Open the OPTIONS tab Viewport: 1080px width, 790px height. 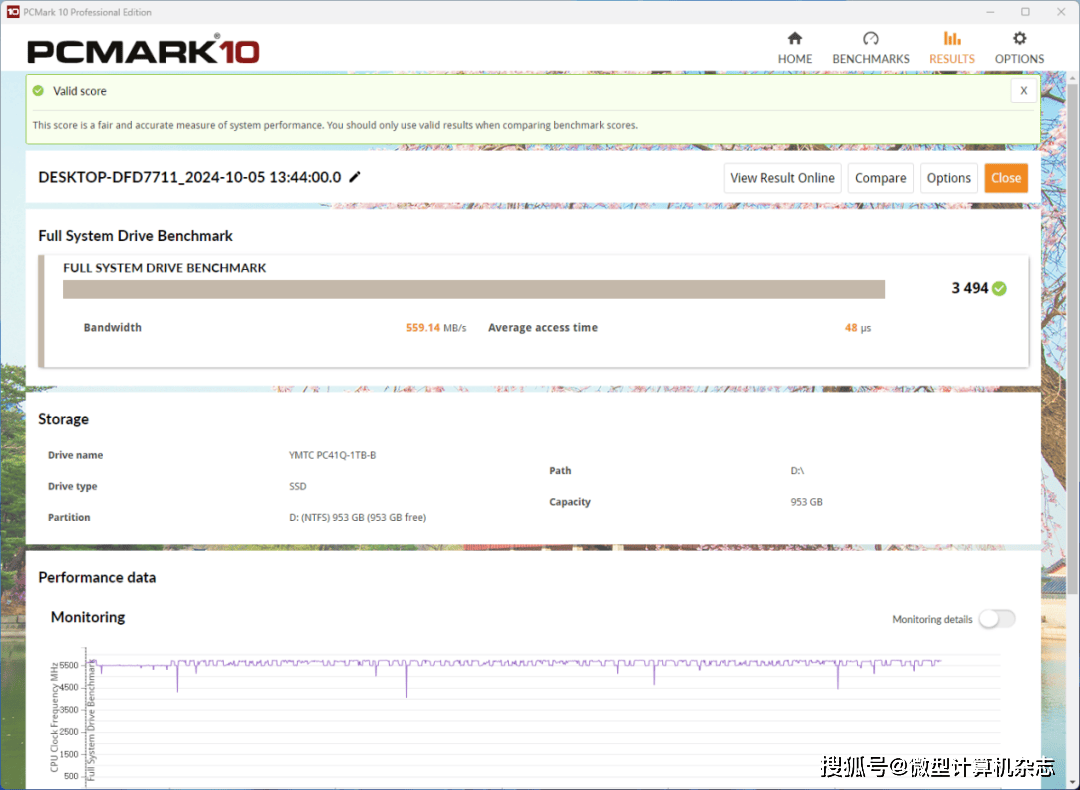pos(1019,48)
